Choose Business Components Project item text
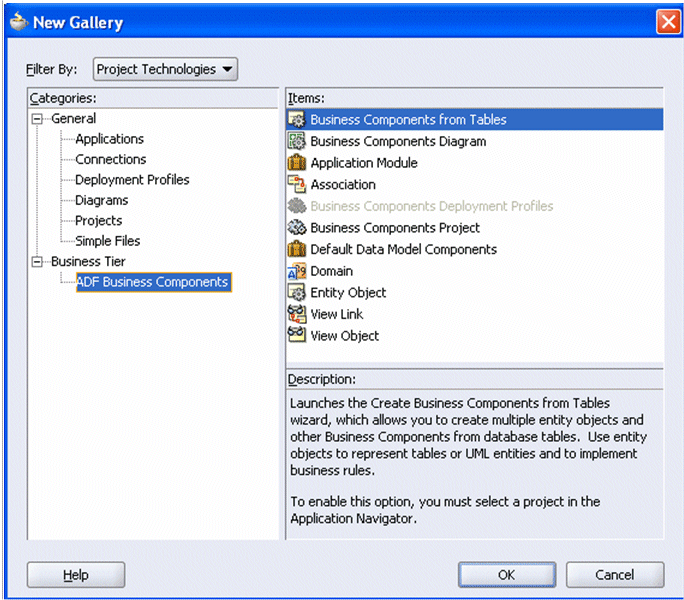This screenshot has height=600, width=684. 395,228
